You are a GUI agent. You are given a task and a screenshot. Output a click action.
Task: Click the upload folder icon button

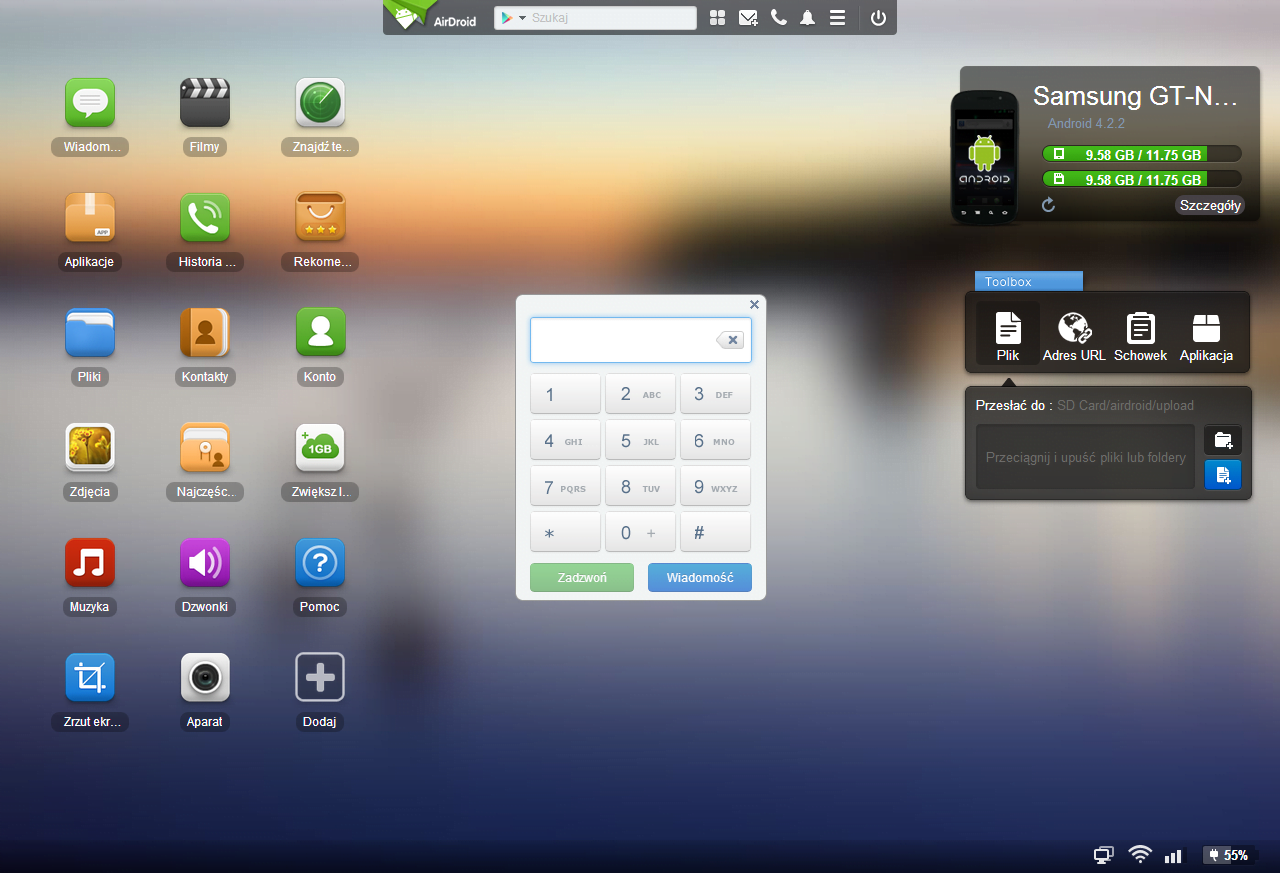click(x=1223, y=440)
